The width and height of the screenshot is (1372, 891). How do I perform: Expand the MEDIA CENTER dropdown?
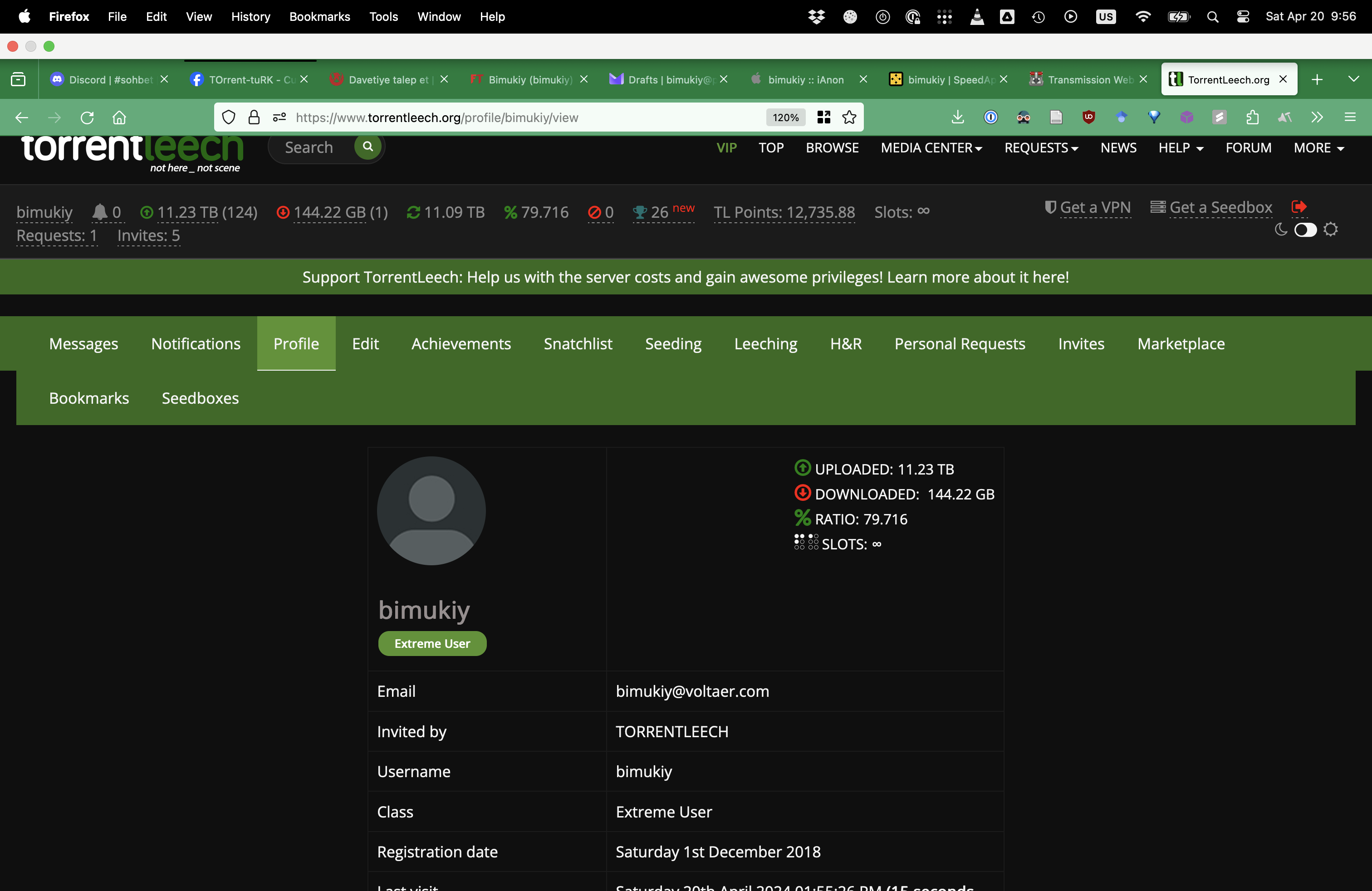[x=931, y=148]
